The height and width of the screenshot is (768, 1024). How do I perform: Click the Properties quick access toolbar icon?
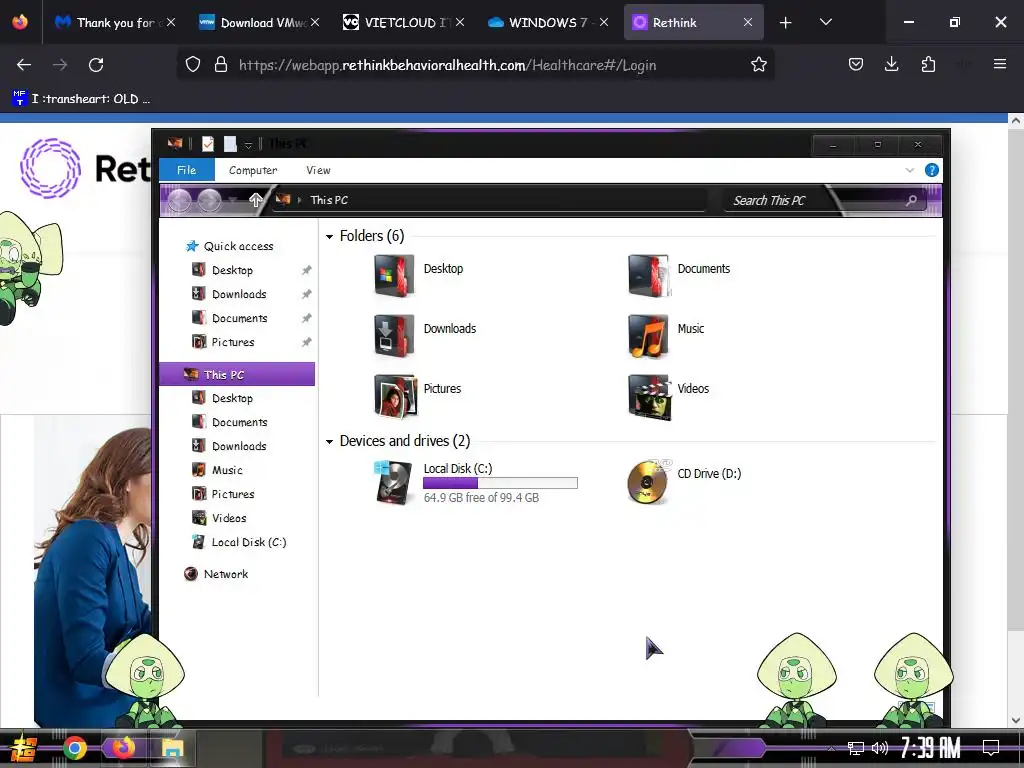pyautogui.click(x=208, y=143)
